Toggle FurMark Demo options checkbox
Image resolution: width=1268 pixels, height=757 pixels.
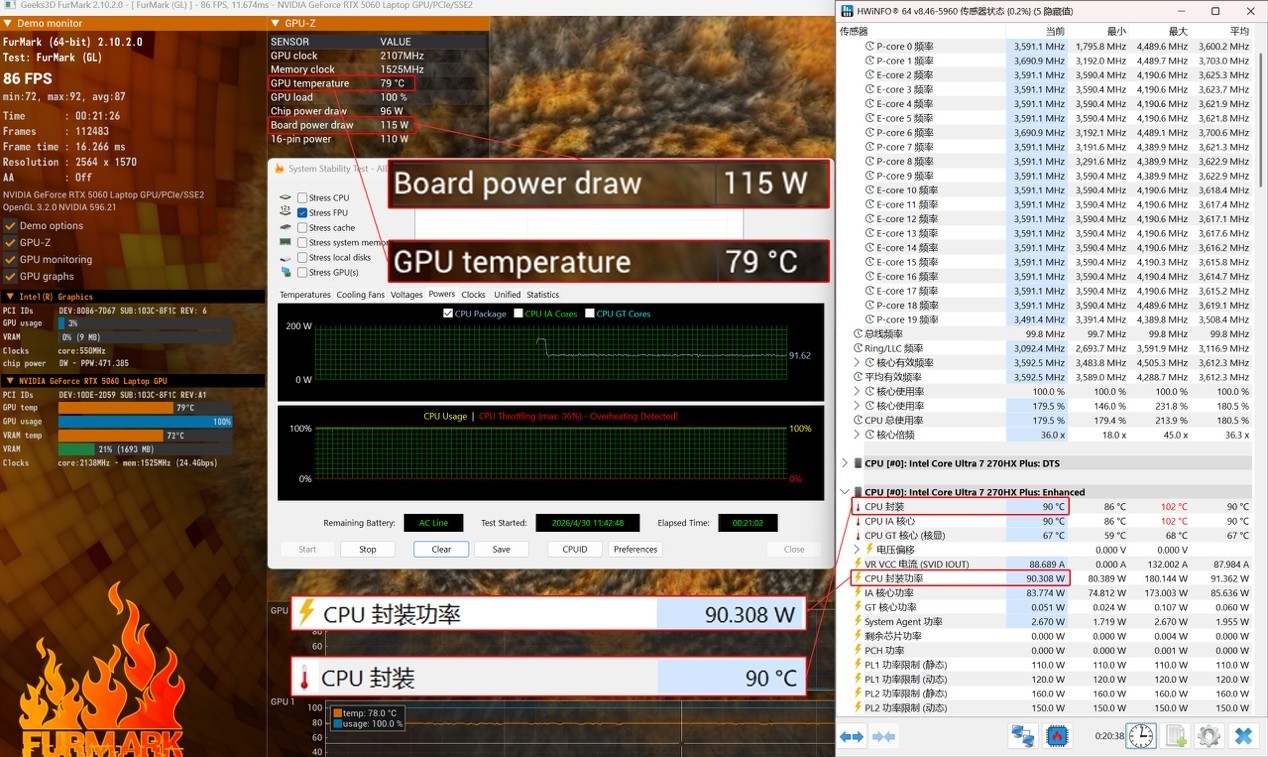tap(10, 225)
